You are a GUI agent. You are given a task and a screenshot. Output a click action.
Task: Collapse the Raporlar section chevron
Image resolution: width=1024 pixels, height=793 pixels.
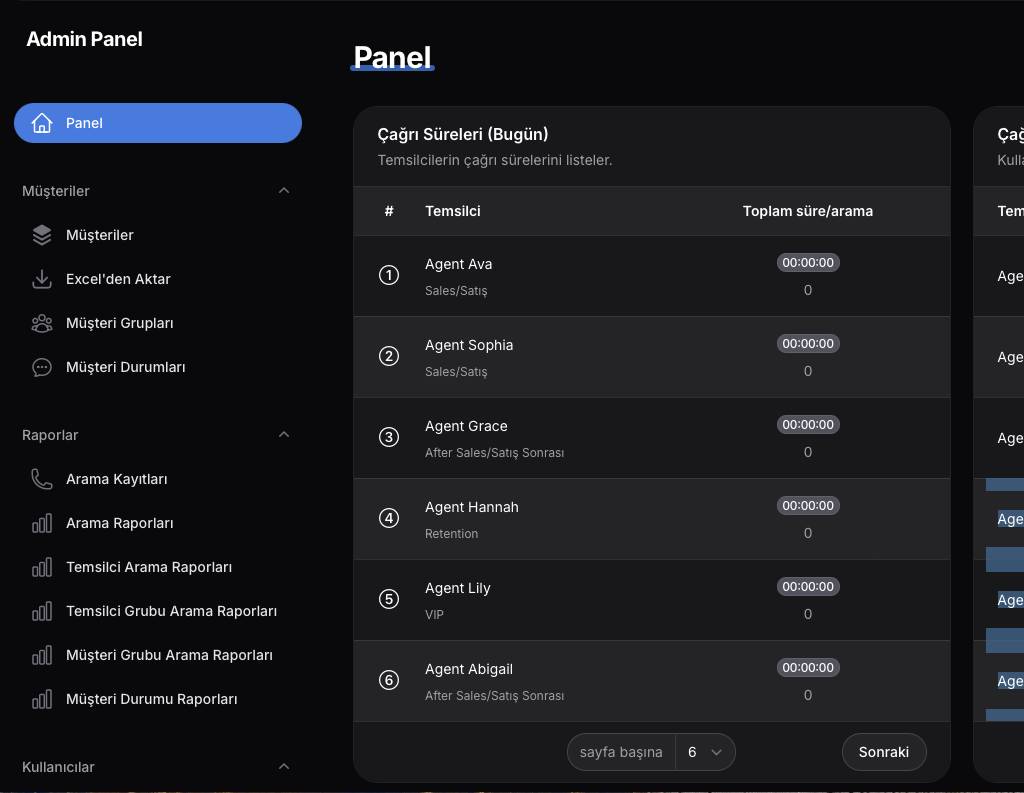coord(284,435)
